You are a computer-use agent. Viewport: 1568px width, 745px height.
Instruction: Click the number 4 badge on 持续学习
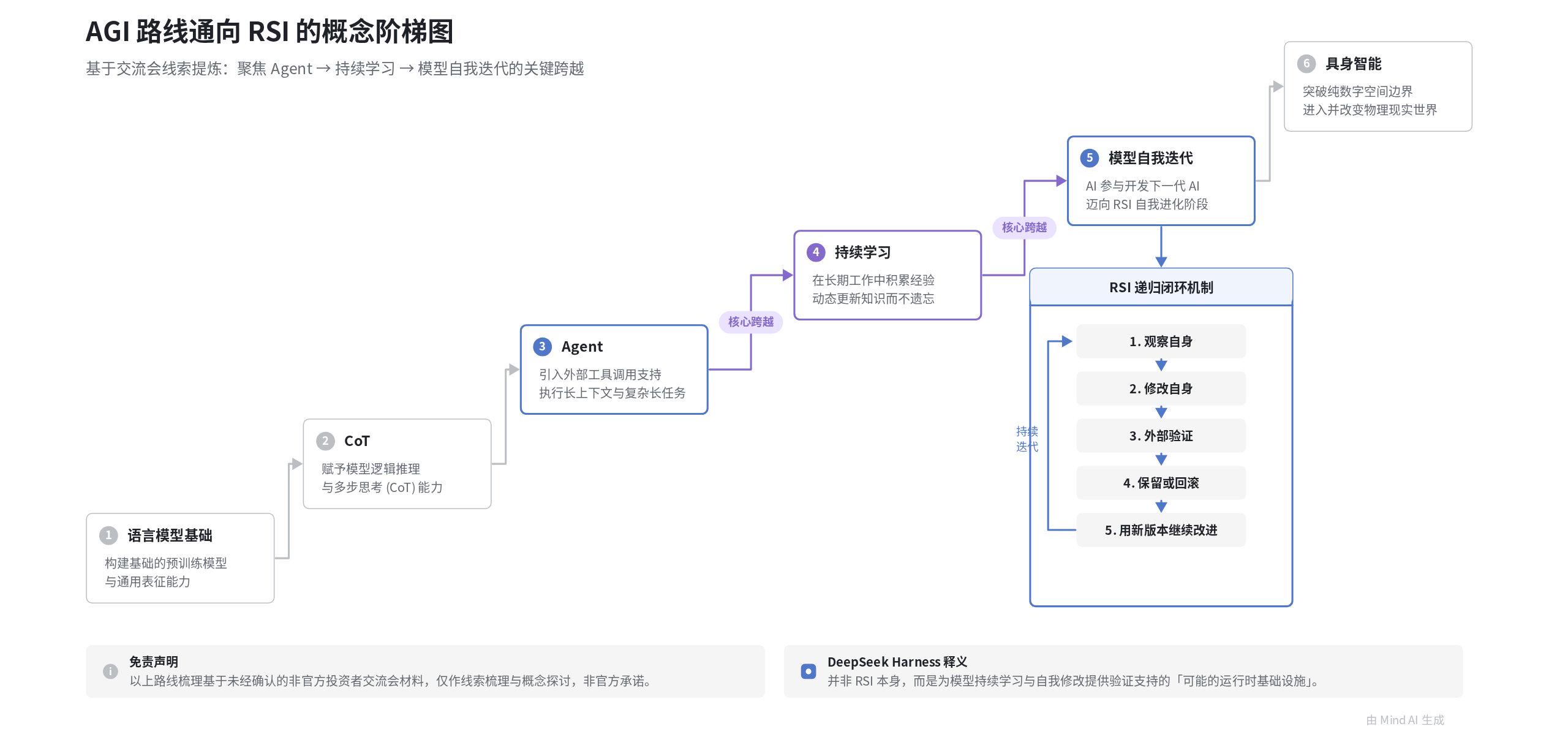816,252
